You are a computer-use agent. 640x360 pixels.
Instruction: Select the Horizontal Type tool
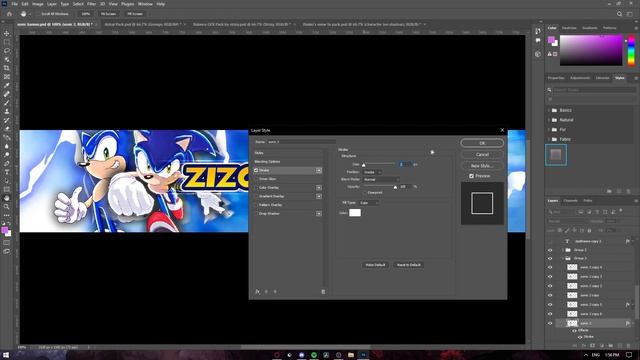click(x=7, y=172)
